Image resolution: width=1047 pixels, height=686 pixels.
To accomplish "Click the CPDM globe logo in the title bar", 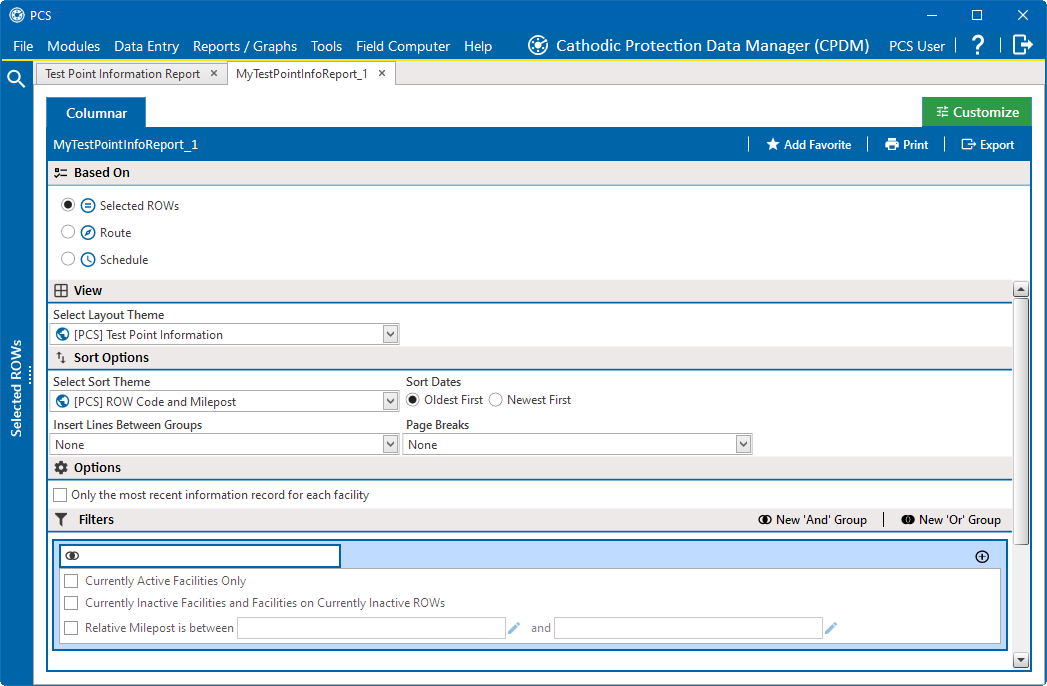I will pyautogui.click(x=537, y=44).
